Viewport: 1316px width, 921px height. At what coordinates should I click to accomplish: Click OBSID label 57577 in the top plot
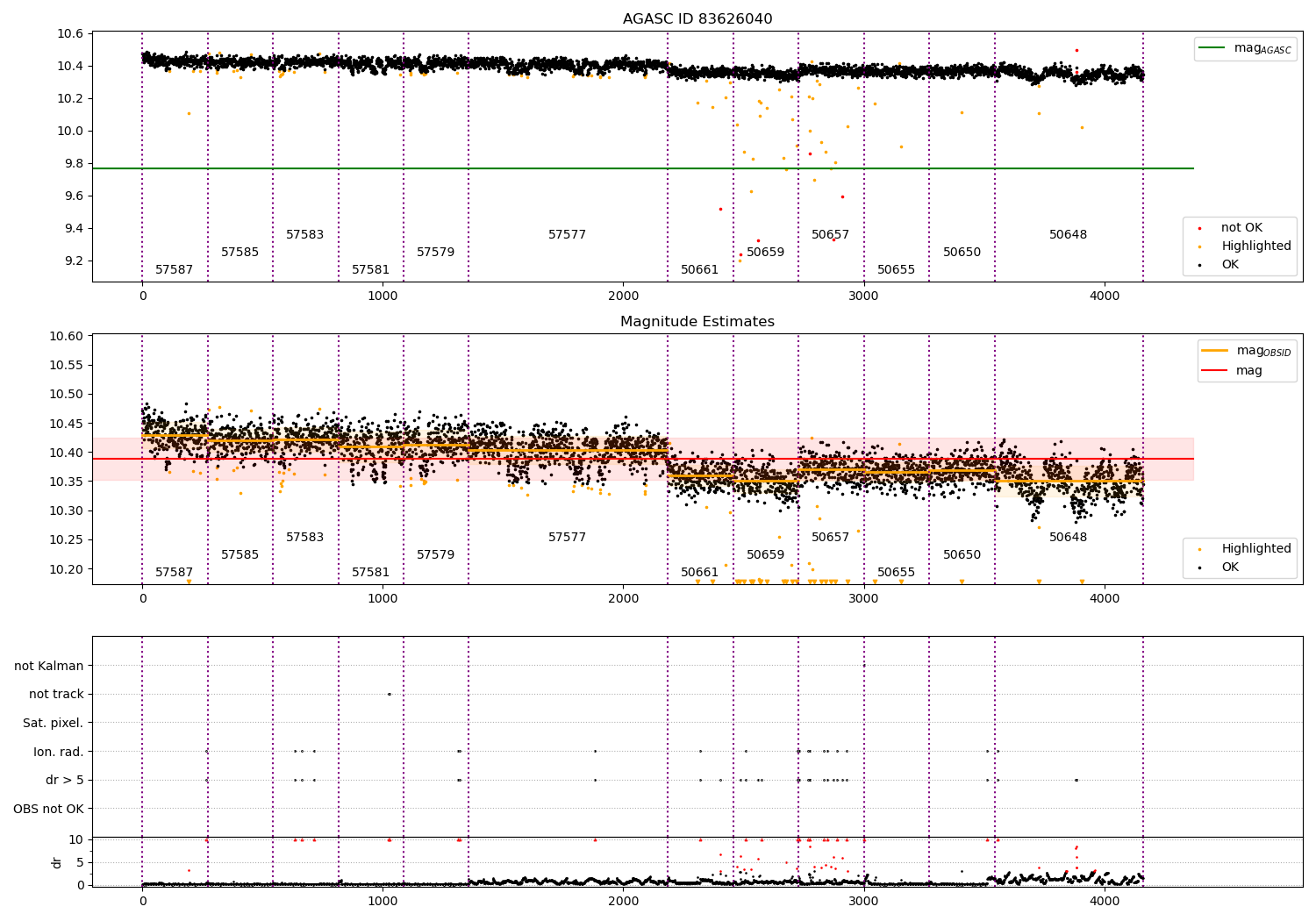pyautogui.click(x=568, y=235)
